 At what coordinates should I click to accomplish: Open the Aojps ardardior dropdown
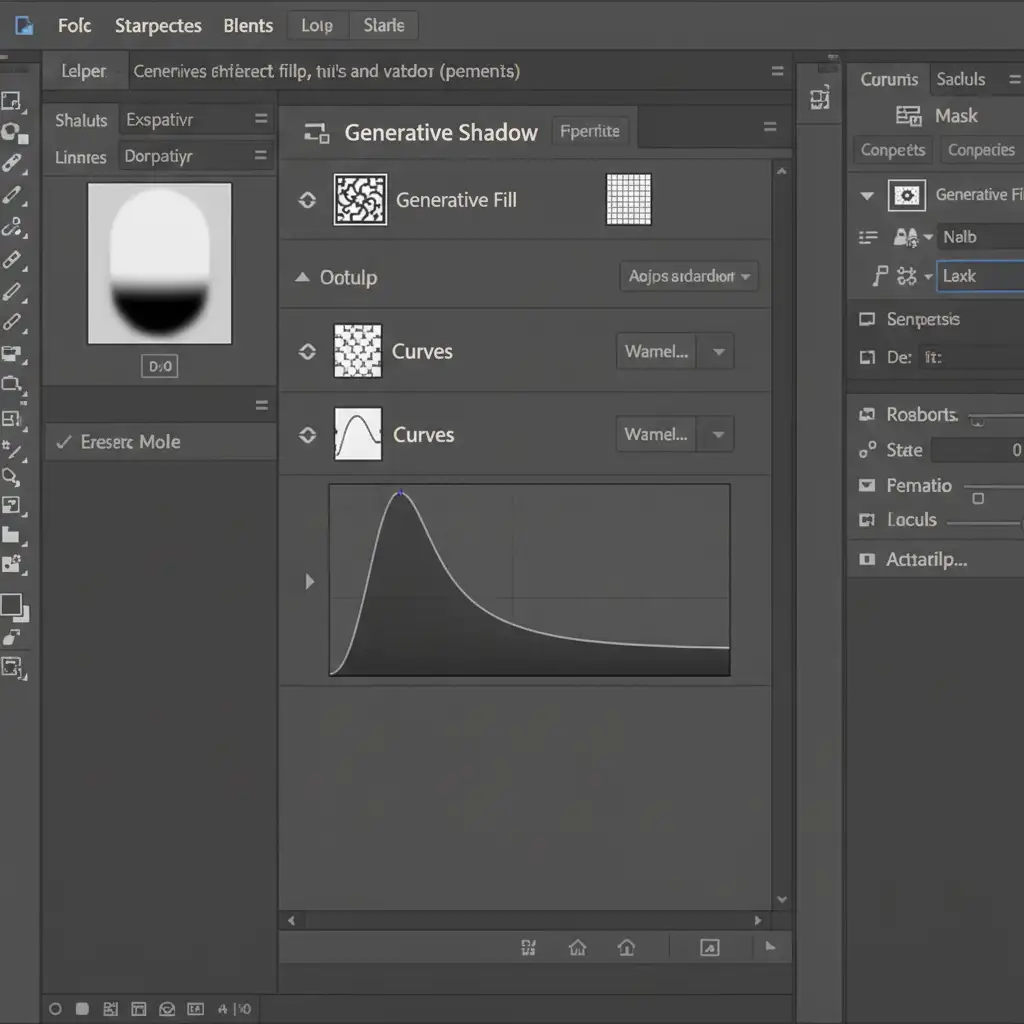(x=688, y=276)
